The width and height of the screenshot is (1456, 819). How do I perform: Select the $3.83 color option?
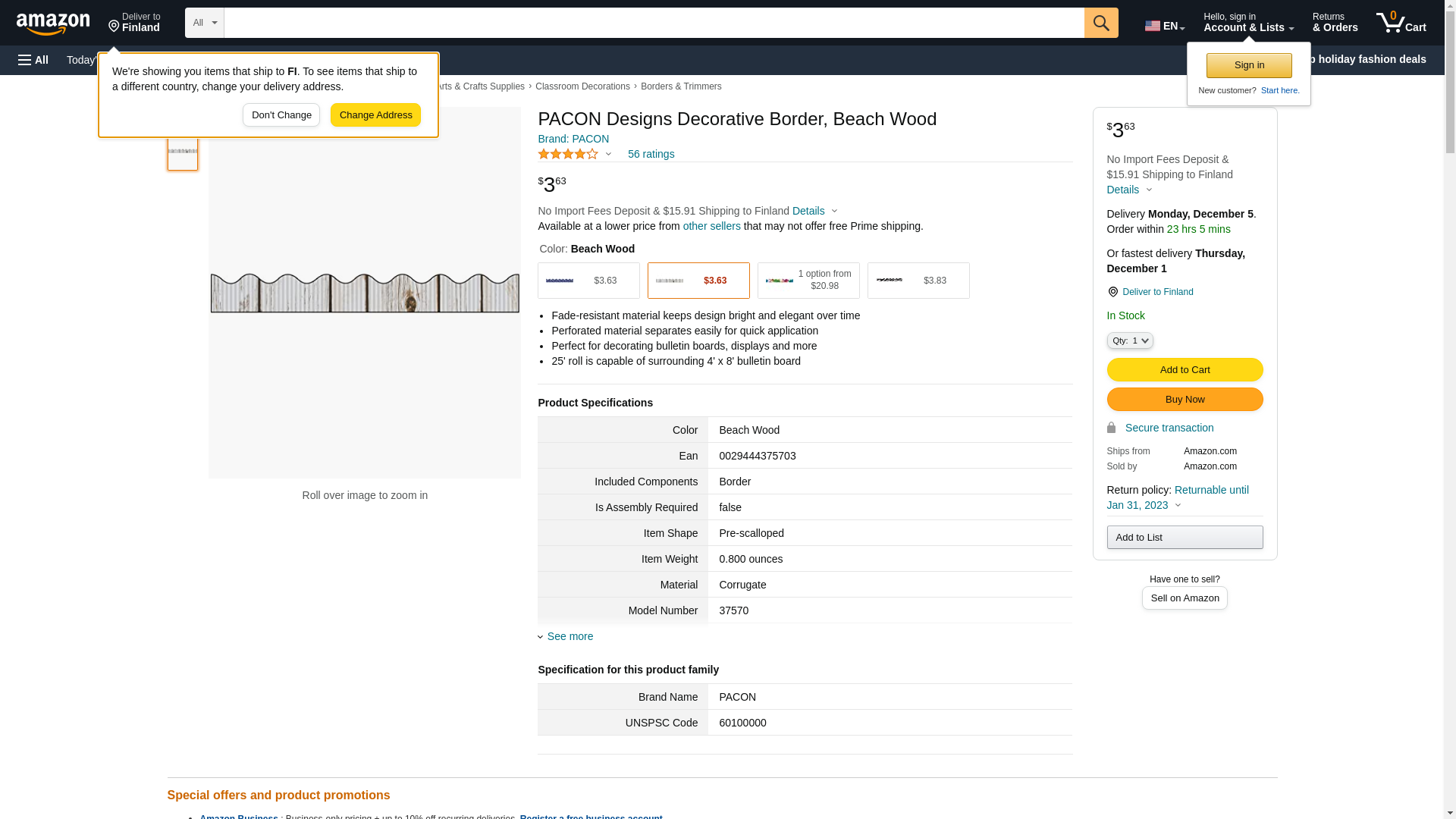pyautogui.click(x=918, y=281)
